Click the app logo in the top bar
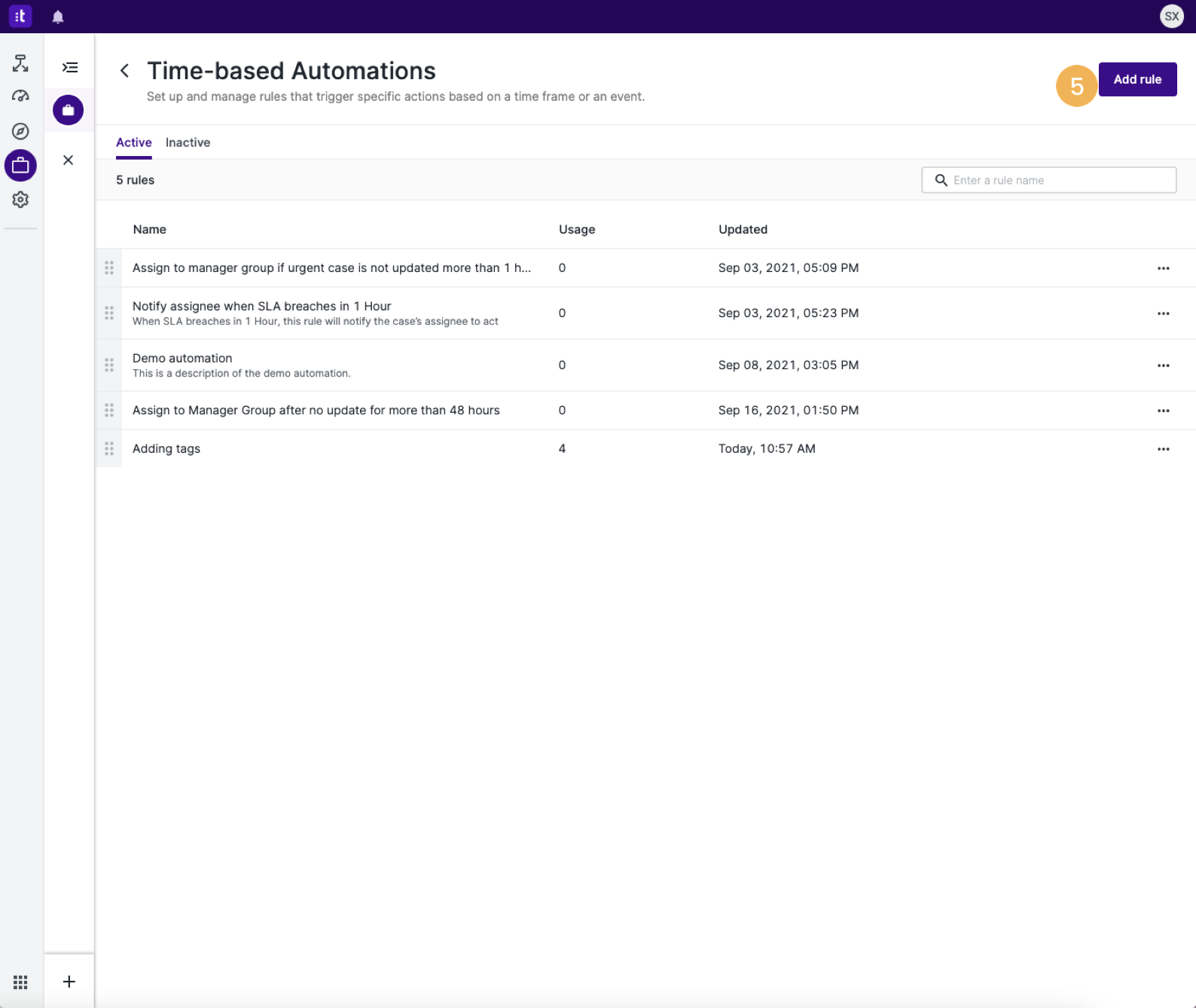 (x=20, y=16)
